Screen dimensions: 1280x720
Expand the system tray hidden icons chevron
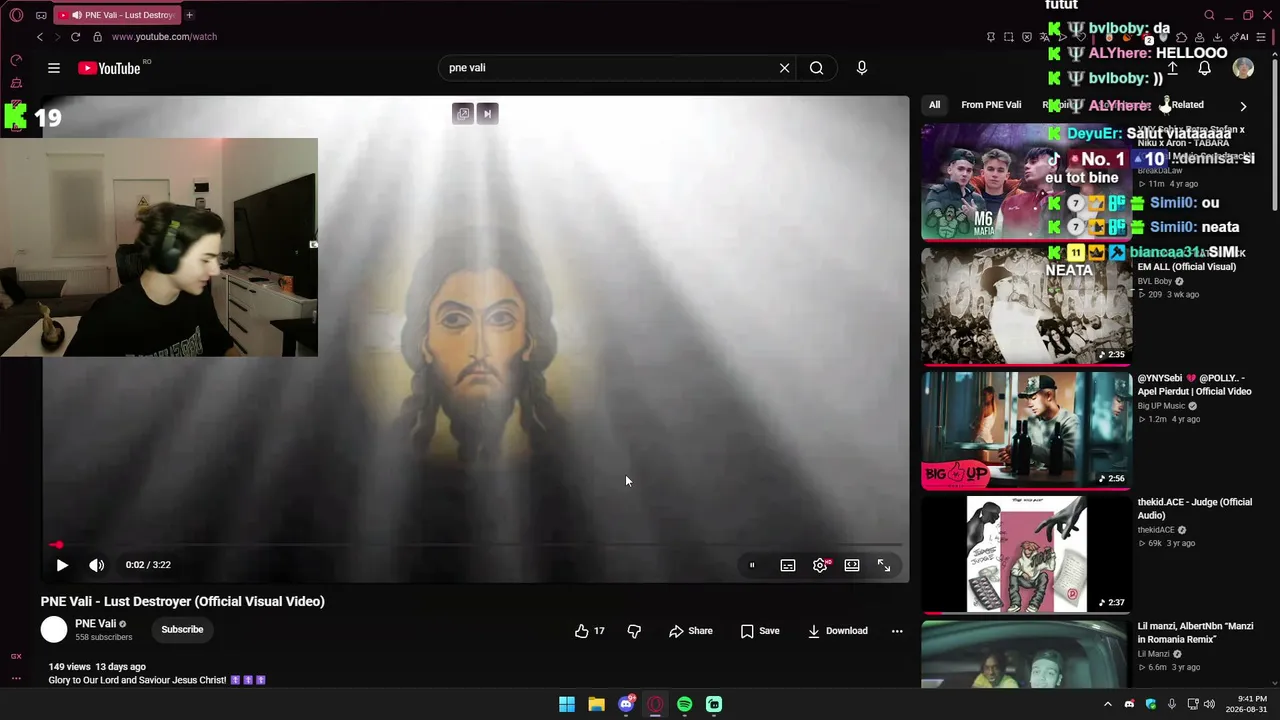click(x=1107, y=704)
